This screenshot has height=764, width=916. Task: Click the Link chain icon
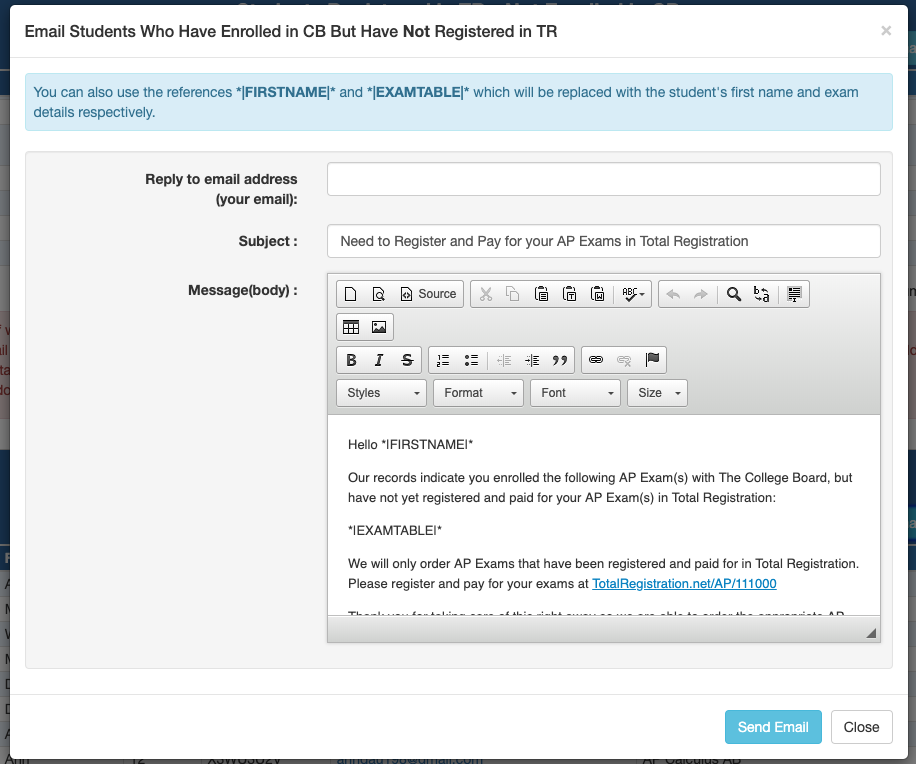point(596,360)
